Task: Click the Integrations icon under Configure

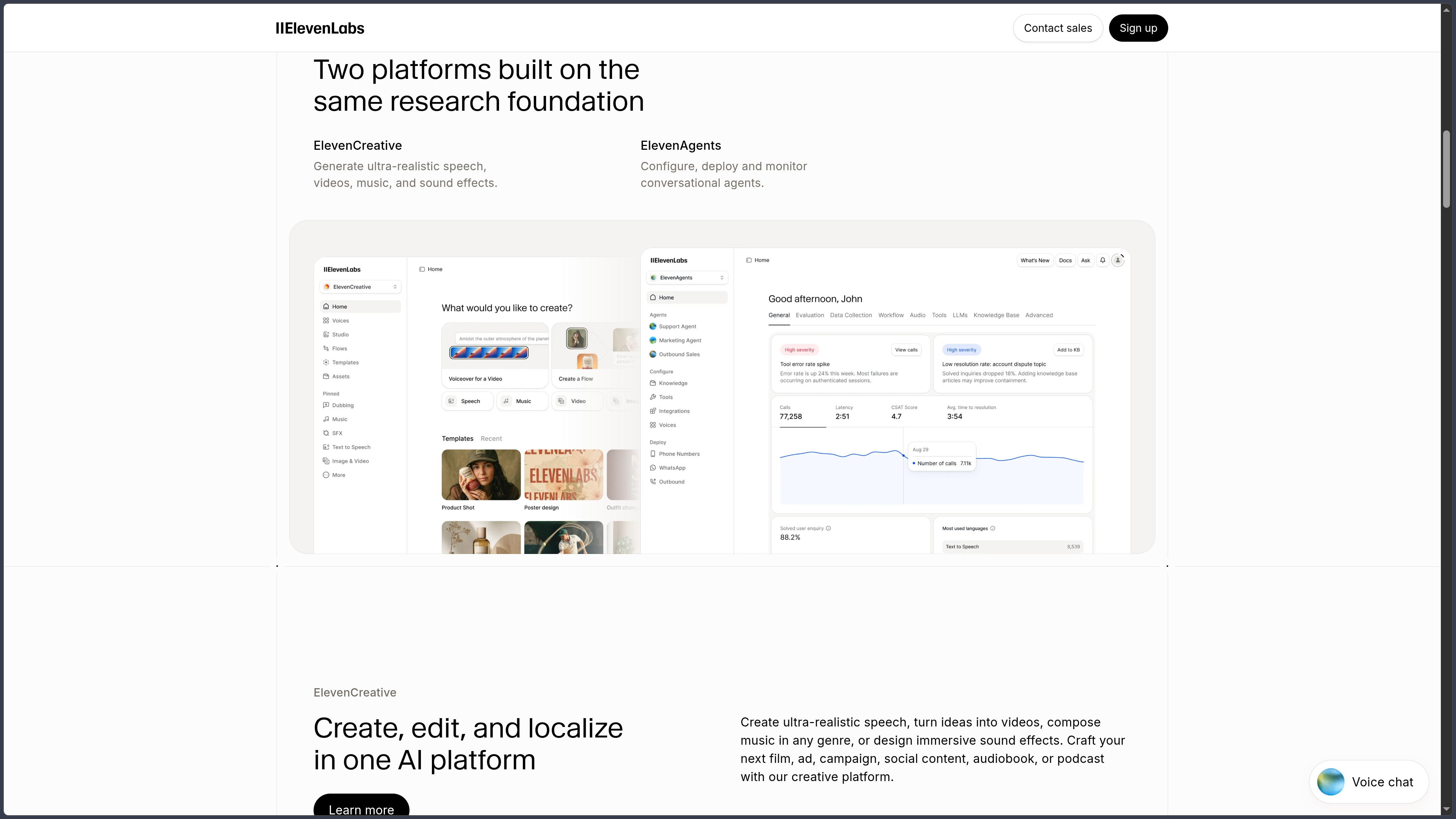Action: [653, 411]
